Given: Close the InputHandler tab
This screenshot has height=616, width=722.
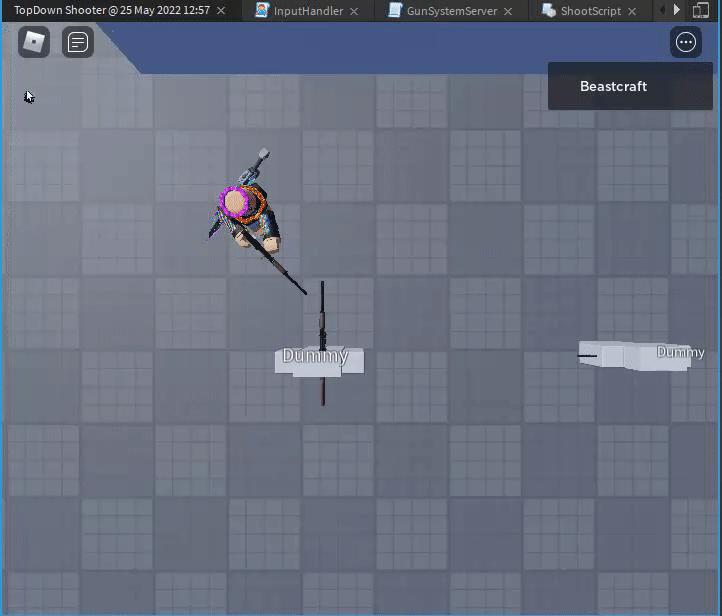Looking at the screenshot, I should [354, 11].
